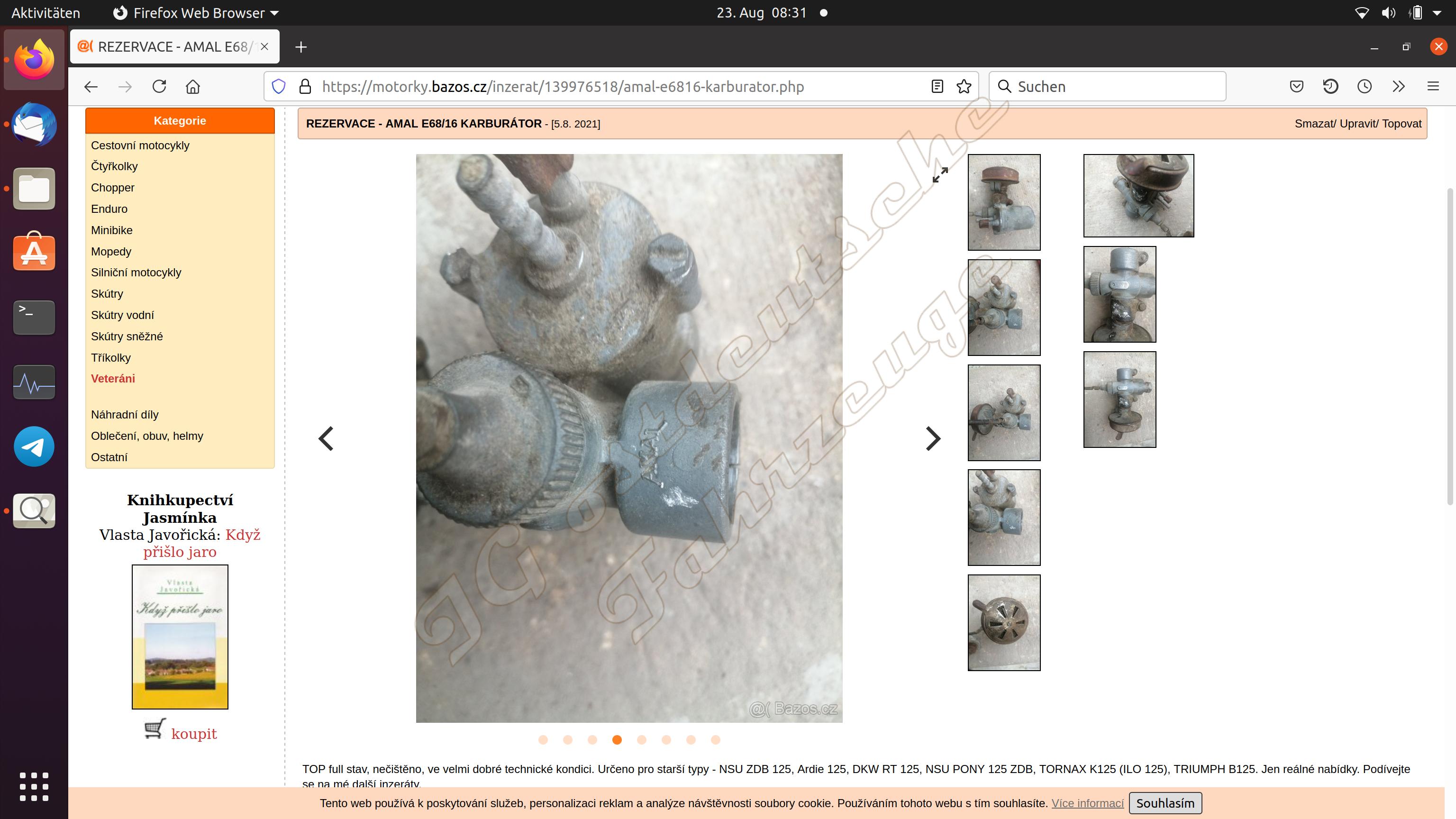Open tracking protection shield info

279,86
